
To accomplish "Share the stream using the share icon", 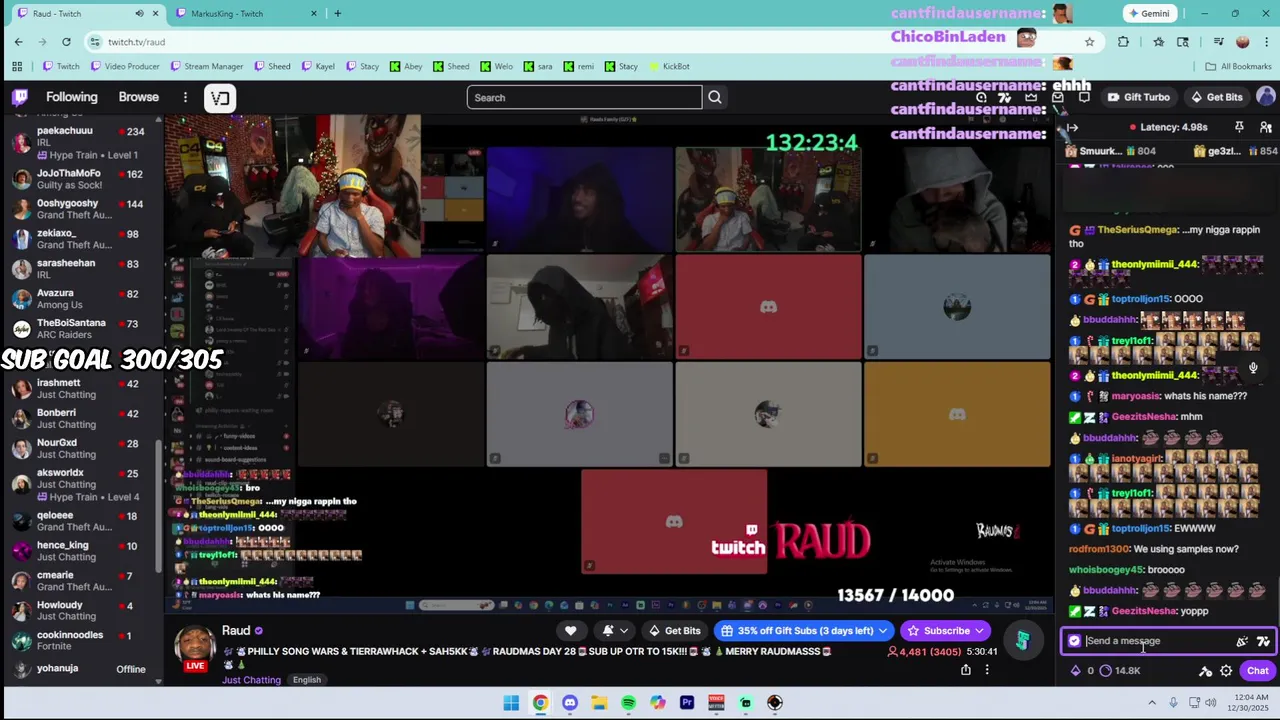I will click(x=965, y=670).
